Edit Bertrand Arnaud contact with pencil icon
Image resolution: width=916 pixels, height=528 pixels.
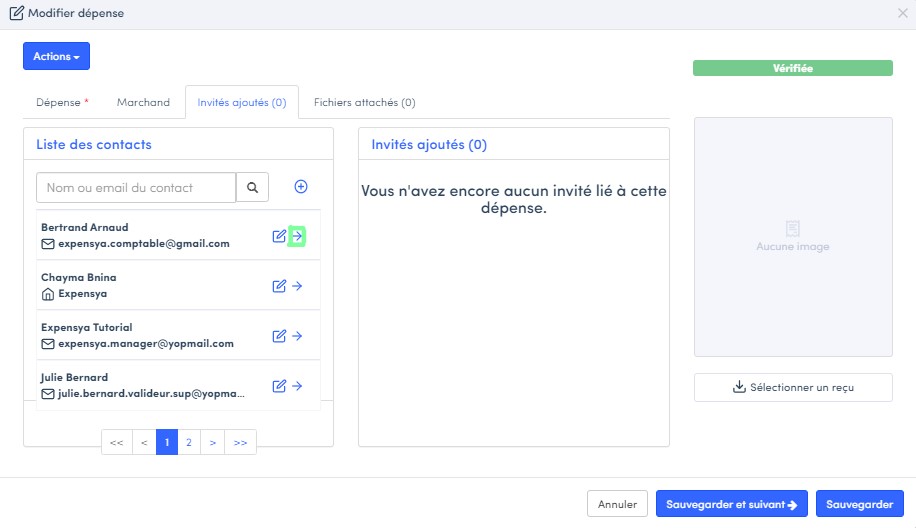[279, 236]
